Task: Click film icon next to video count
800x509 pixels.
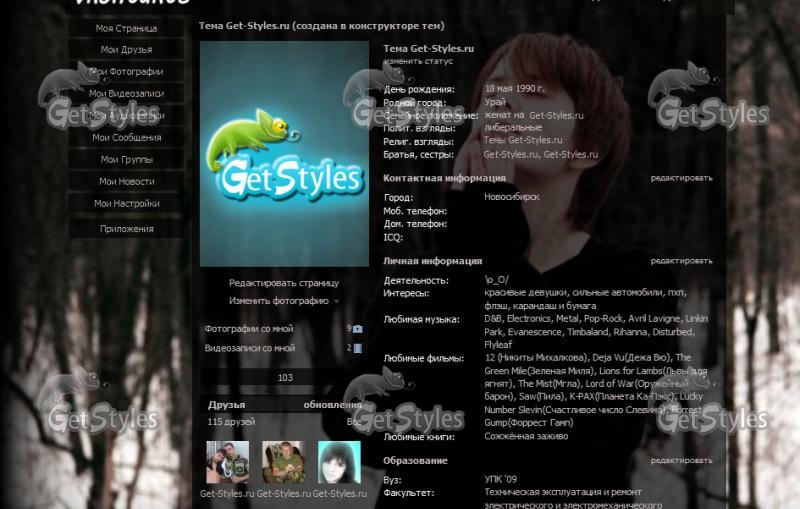Action: pos(358,348)
